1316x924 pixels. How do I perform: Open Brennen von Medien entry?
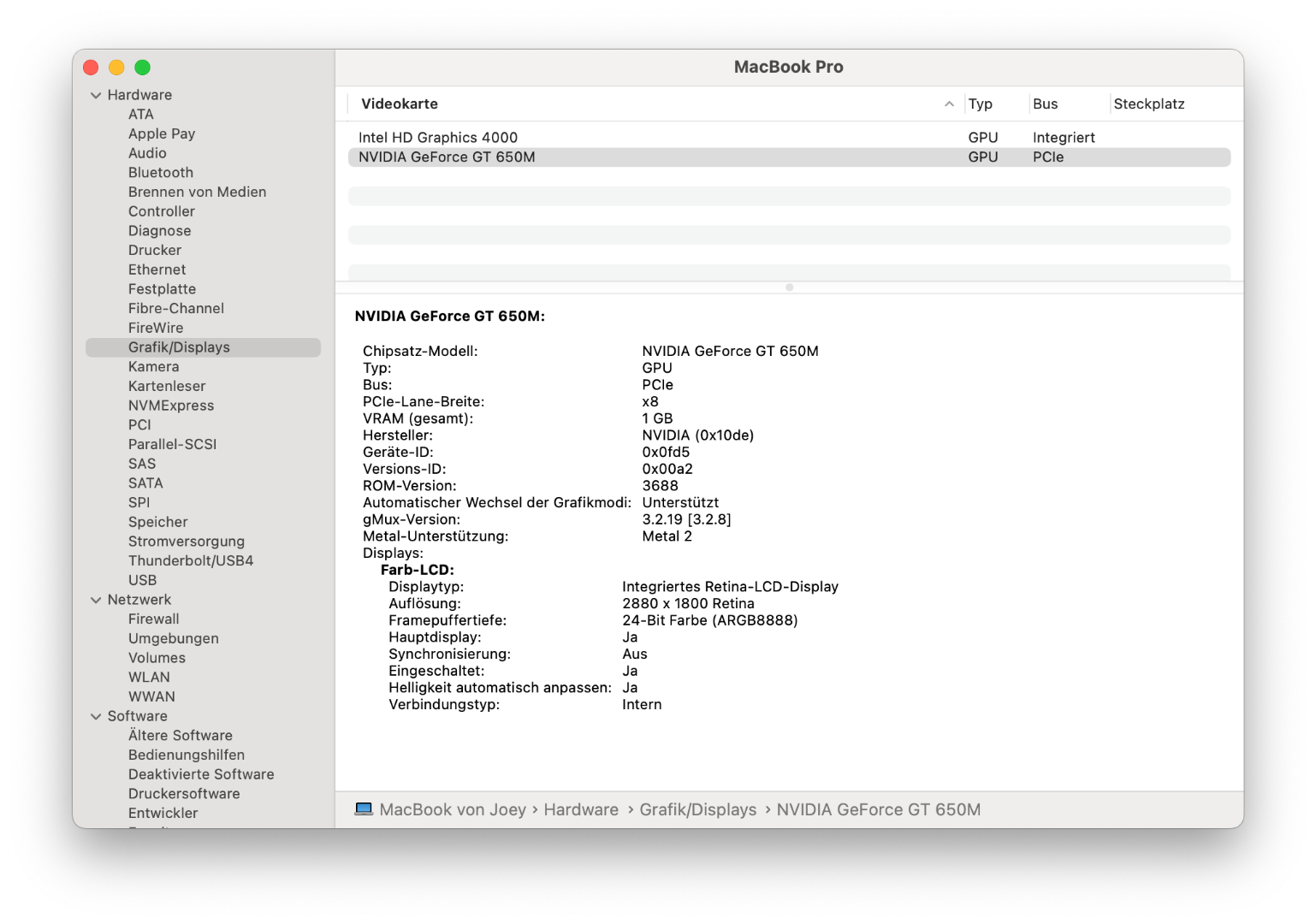coord(197,192)
